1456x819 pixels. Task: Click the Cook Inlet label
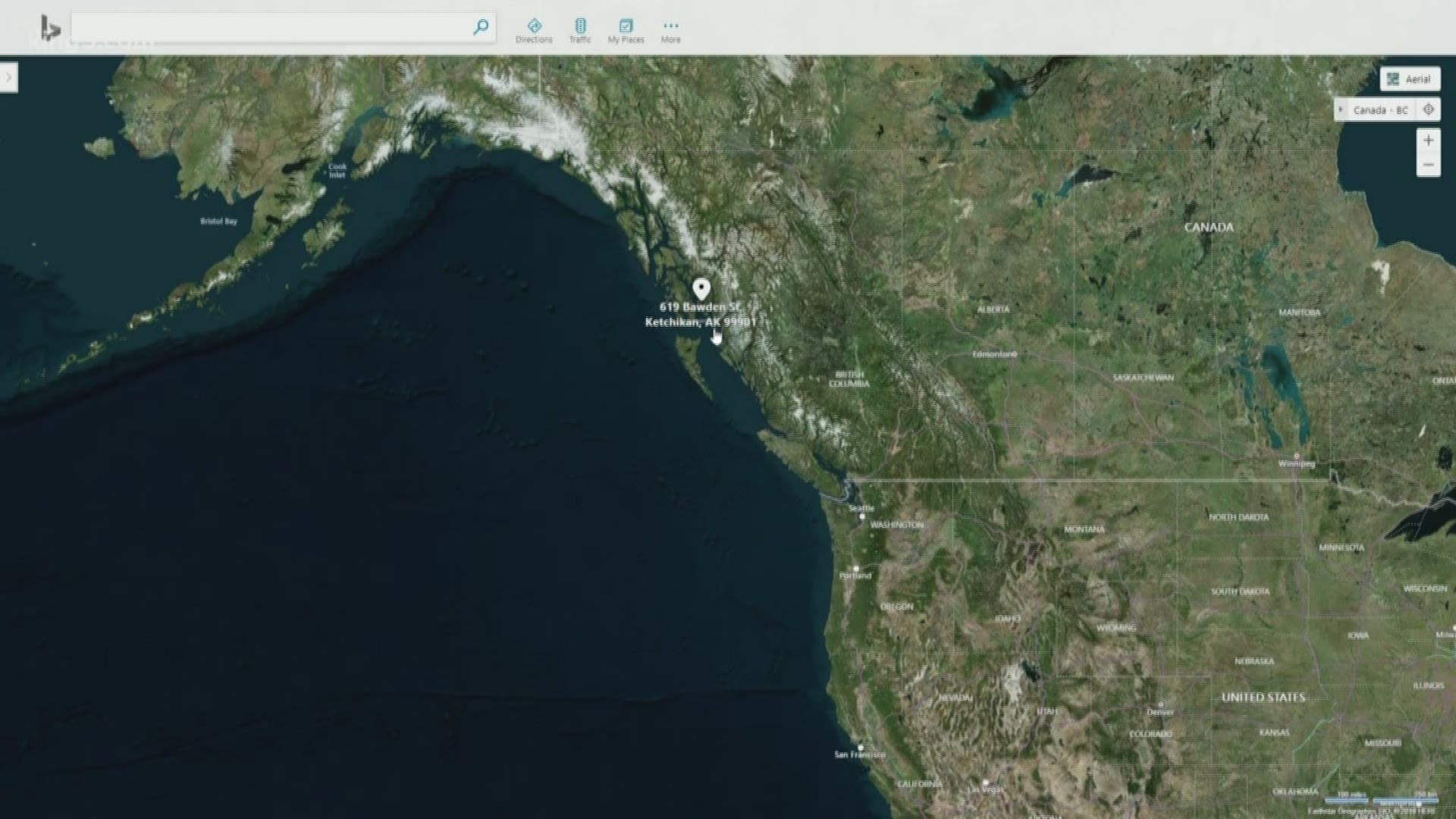337,171
